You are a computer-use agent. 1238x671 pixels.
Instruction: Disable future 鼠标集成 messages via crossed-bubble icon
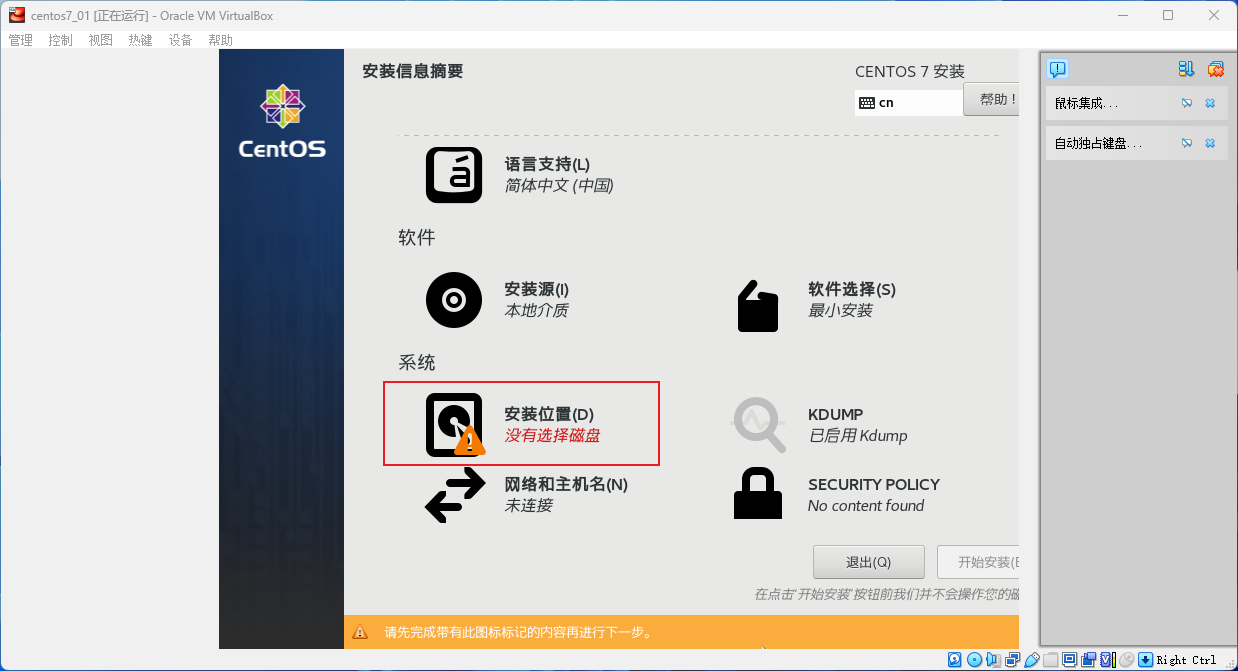click(1187, 103)
